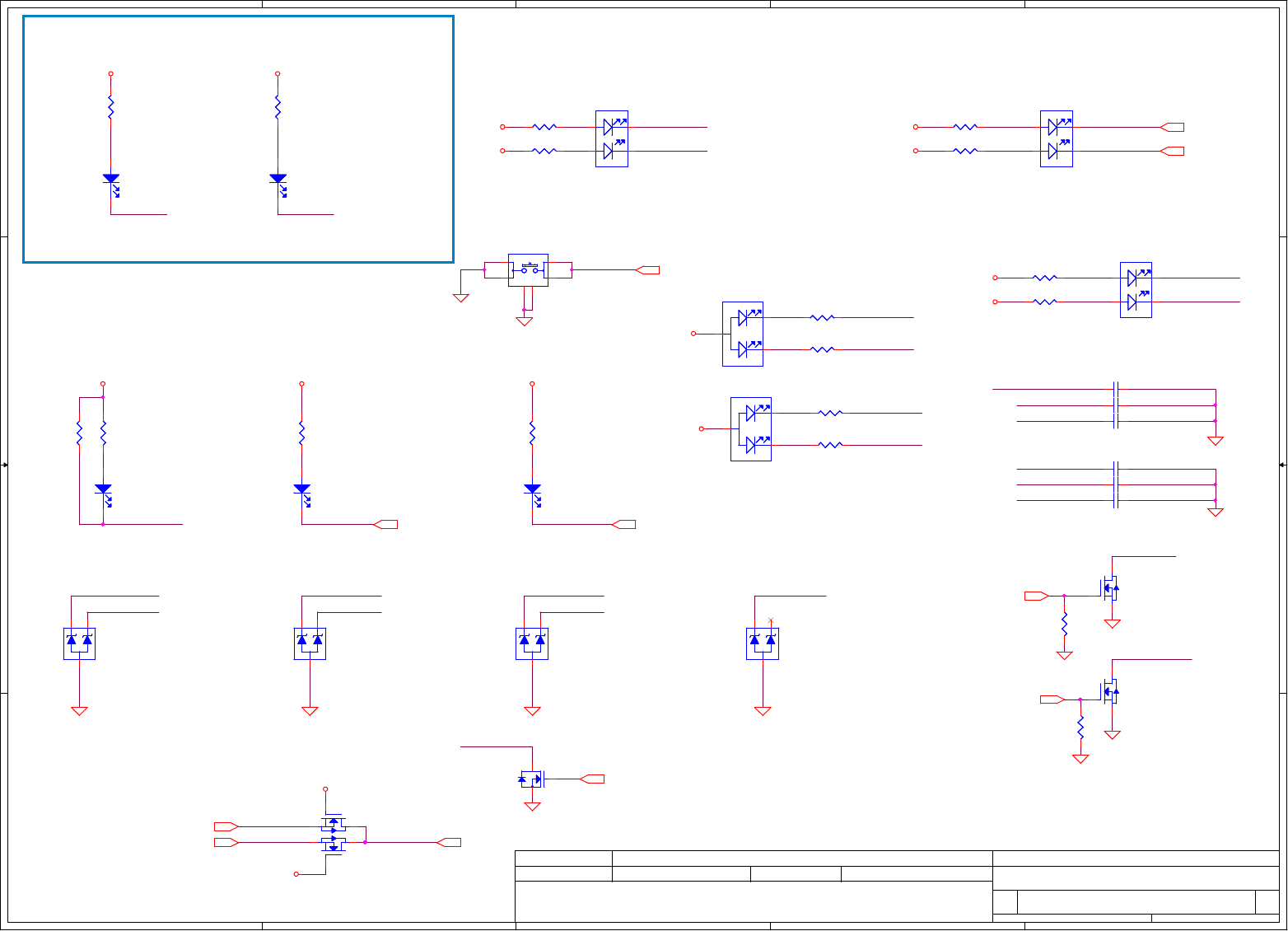
Task: Select the upper three-capacitor bank
Action: [1116, 405]
